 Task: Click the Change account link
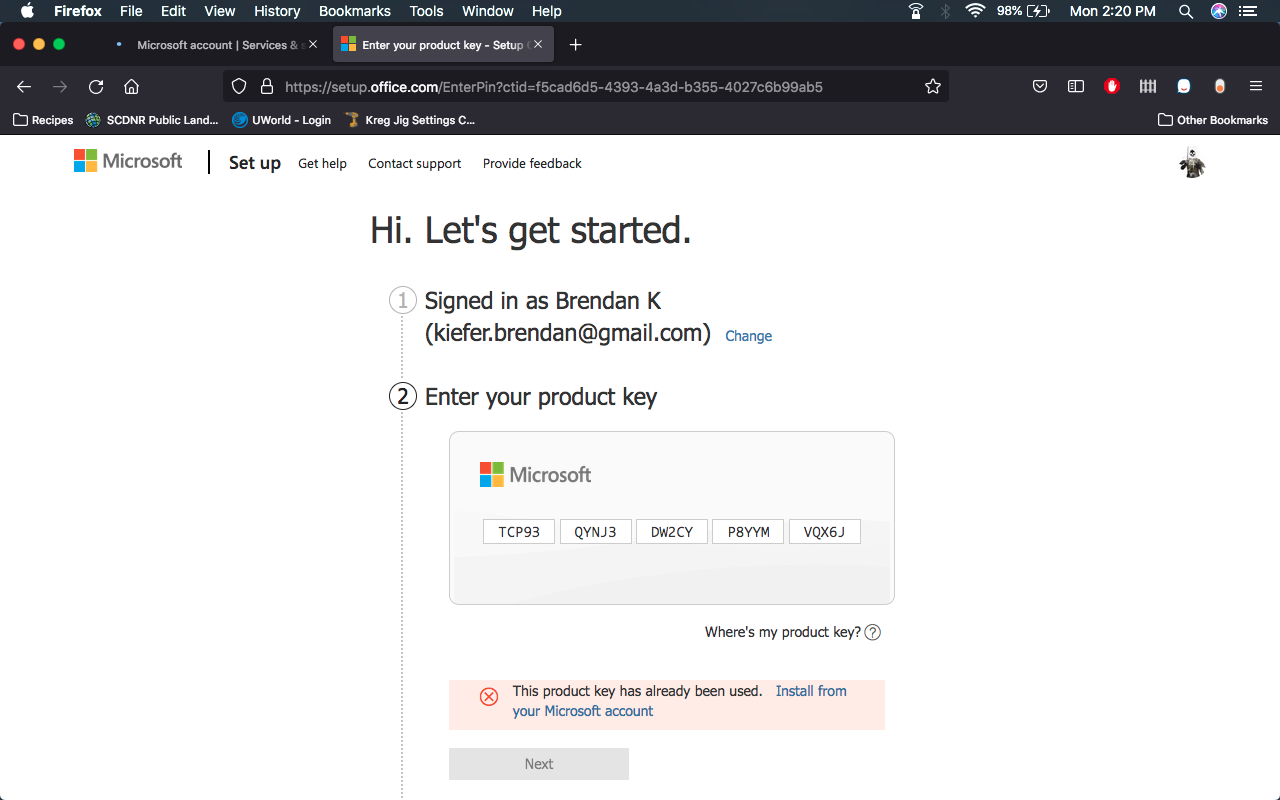[748, 336]
